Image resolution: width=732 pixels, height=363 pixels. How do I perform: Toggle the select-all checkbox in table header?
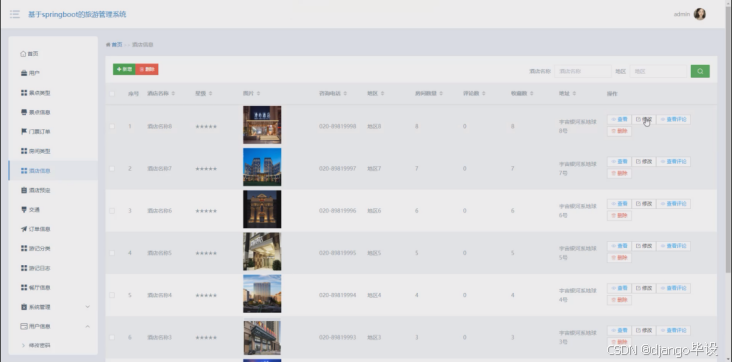pos(112,94)
